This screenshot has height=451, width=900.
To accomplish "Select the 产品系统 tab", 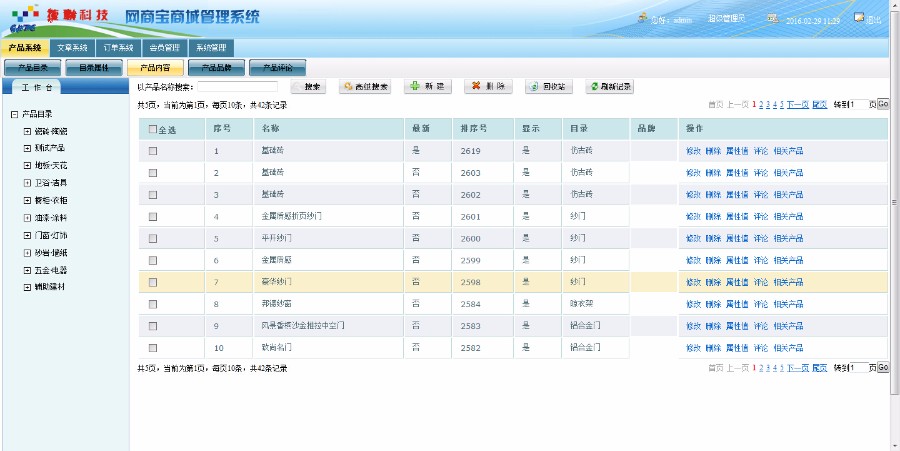I will click(x=25, y=48).
